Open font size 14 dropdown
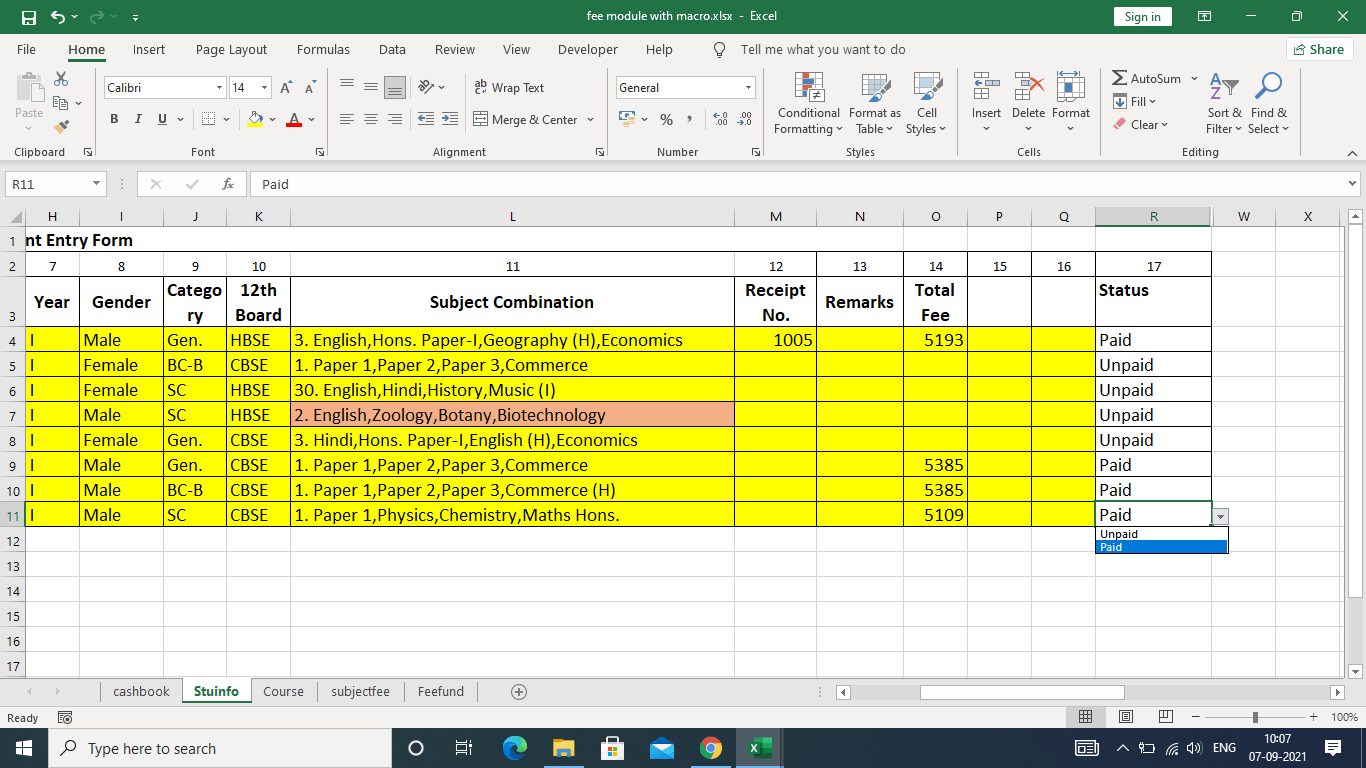 pos(264,88)
